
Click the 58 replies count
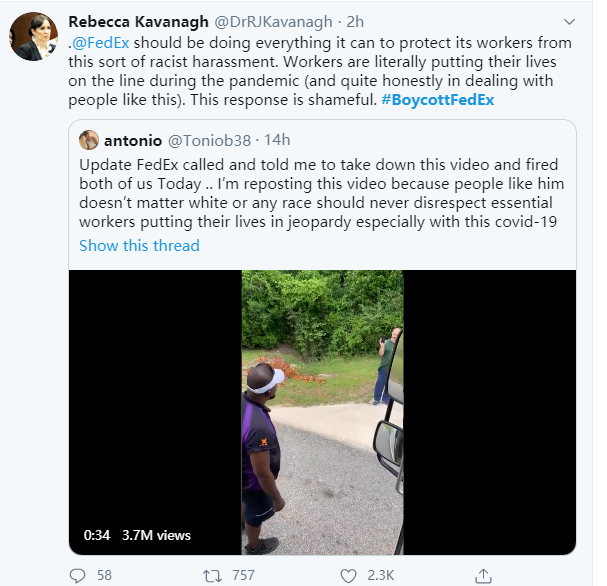[x=105, y=575]
